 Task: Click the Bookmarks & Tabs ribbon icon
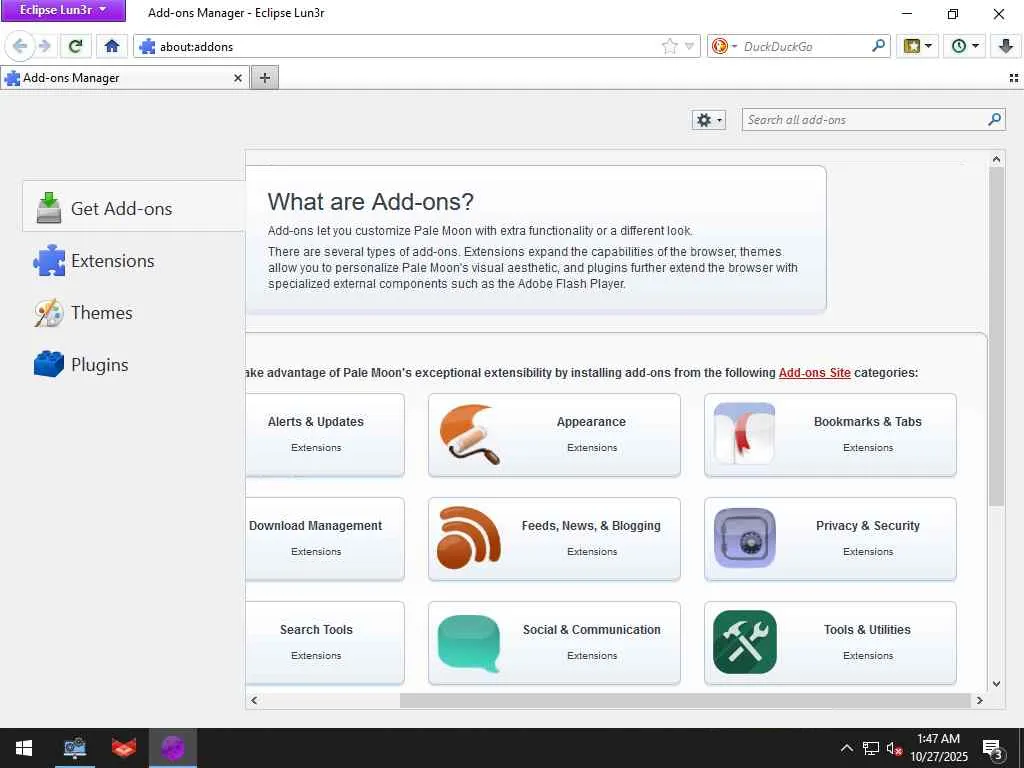[744, 434]
